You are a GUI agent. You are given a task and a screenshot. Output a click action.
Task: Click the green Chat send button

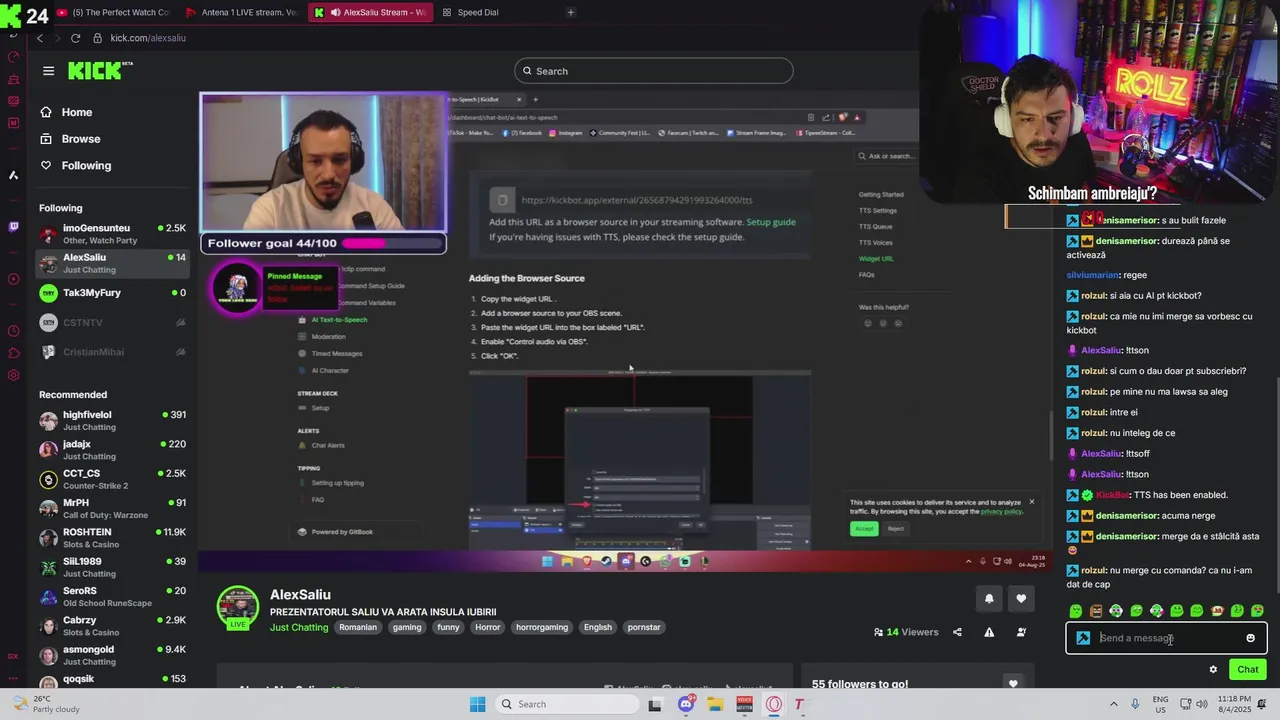coord(1248,670)
